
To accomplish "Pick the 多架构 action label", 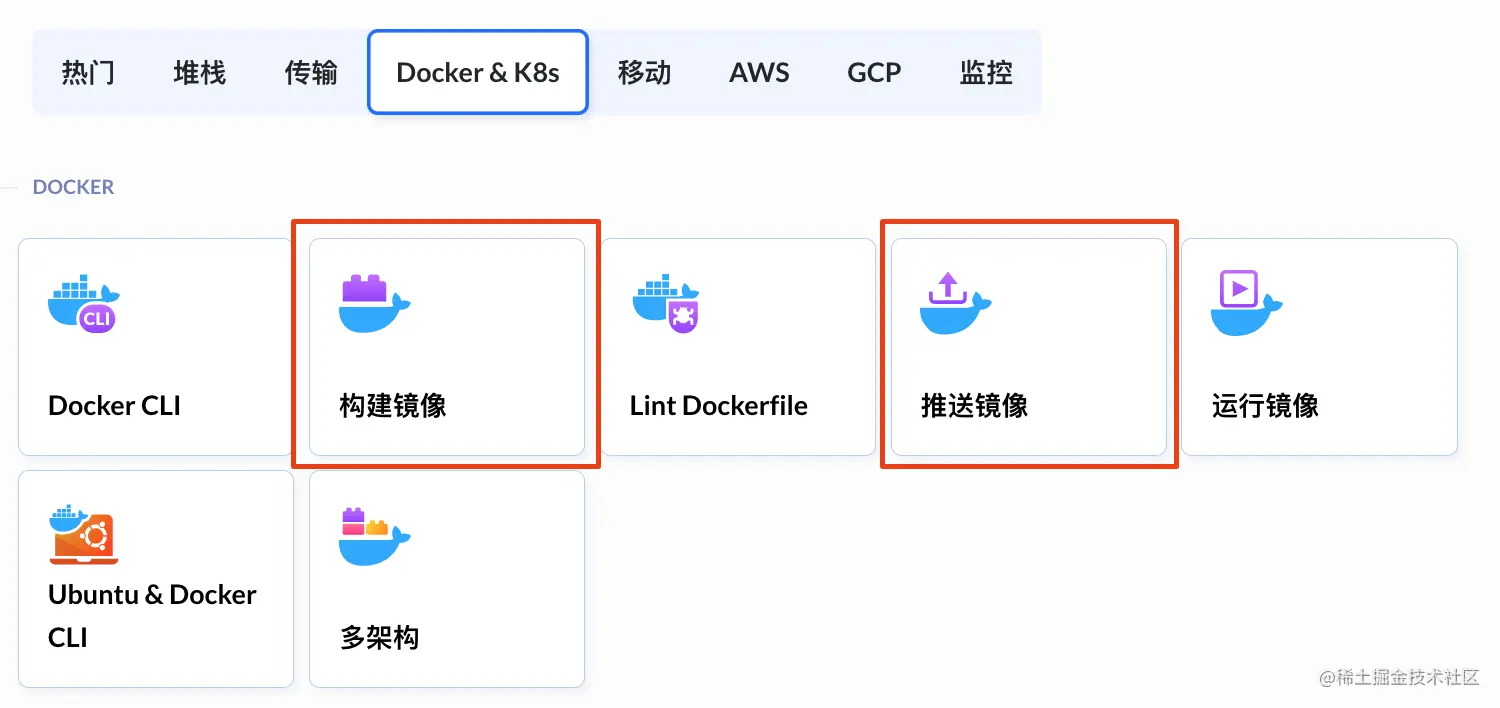I will [379, 638].
